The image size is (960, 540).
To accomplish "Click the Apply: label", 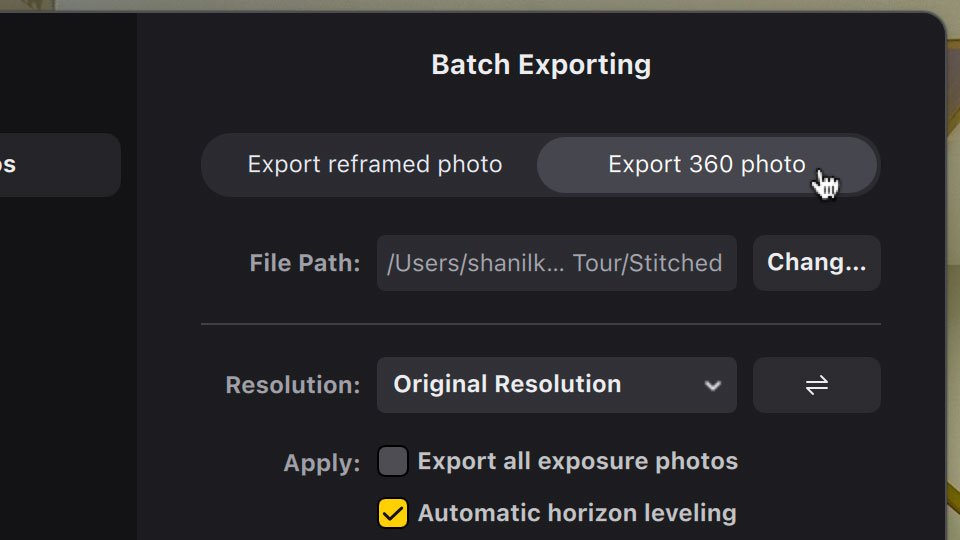I will [321, 463].
